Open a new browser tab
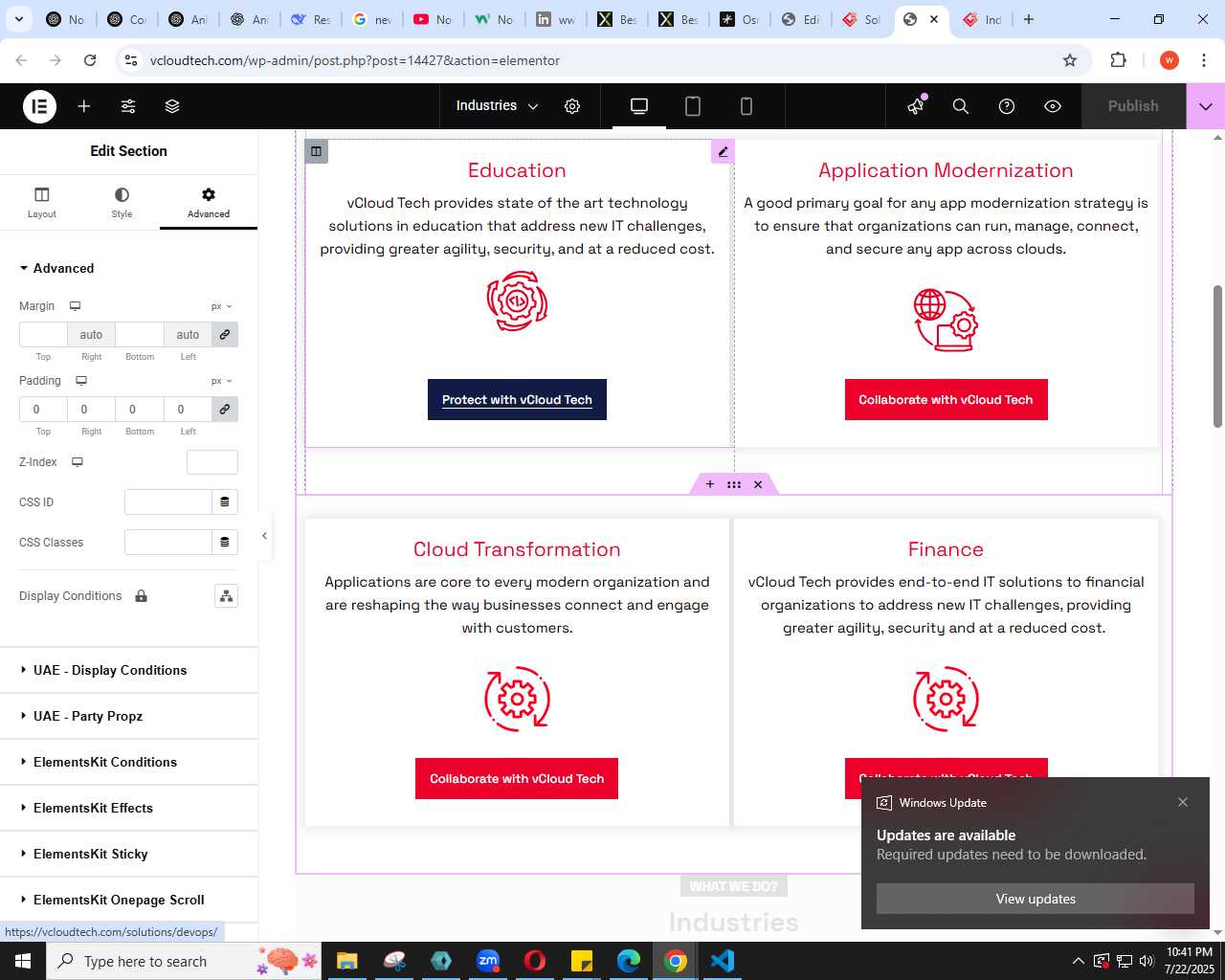The width and height of the screenshot is (1225, 980). tap(1029, 19)
